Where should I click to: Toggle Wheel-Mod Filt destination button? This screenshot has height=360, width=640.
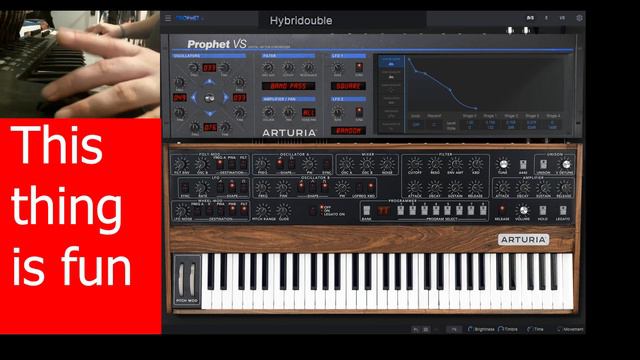tap(244, 210)
